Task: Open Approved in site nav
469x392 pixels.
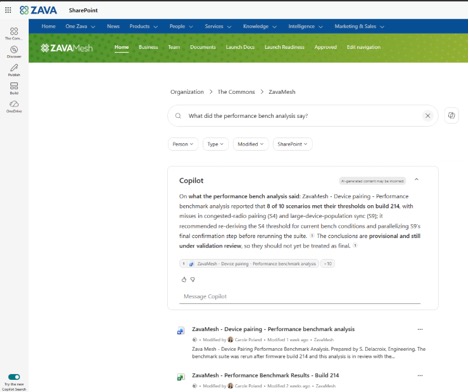Action: point(325,47)
